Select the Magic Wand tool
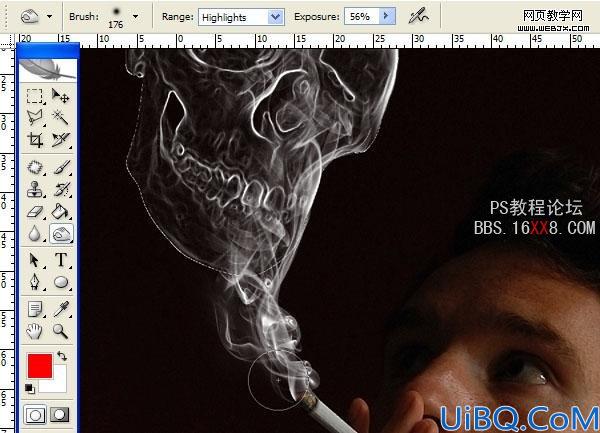The width and height of the screenshot is (600, 433). [x=60, y=117]
